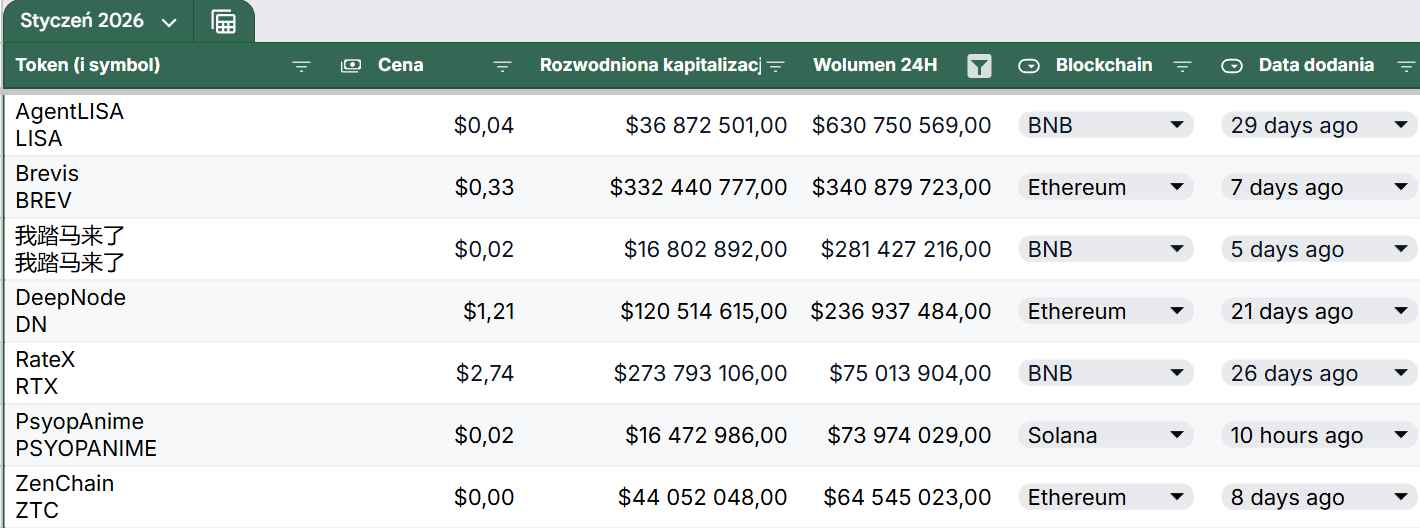Click filter icon in Data dodania header

click(x=1406, y=66)
